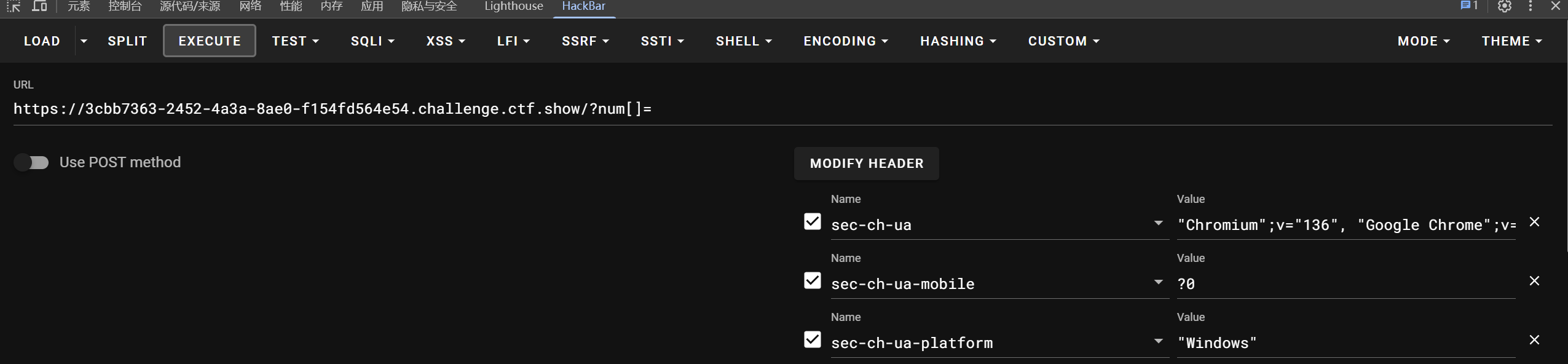Remove the sec-ch-ua-platform header row
The image size is (1568, 364).
tap(1534, 340)
